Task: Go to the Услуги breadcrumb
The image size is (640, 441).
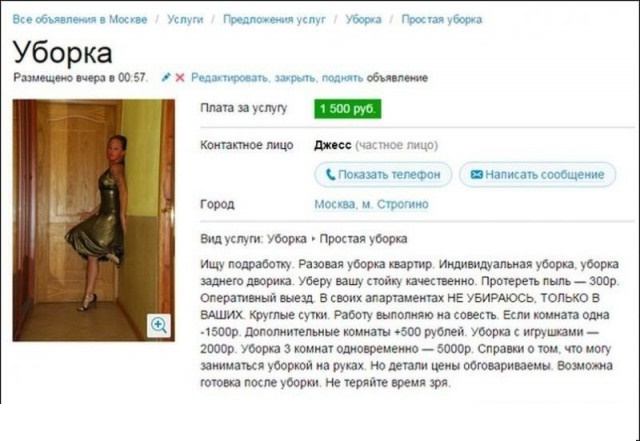Action: point(185,19)
